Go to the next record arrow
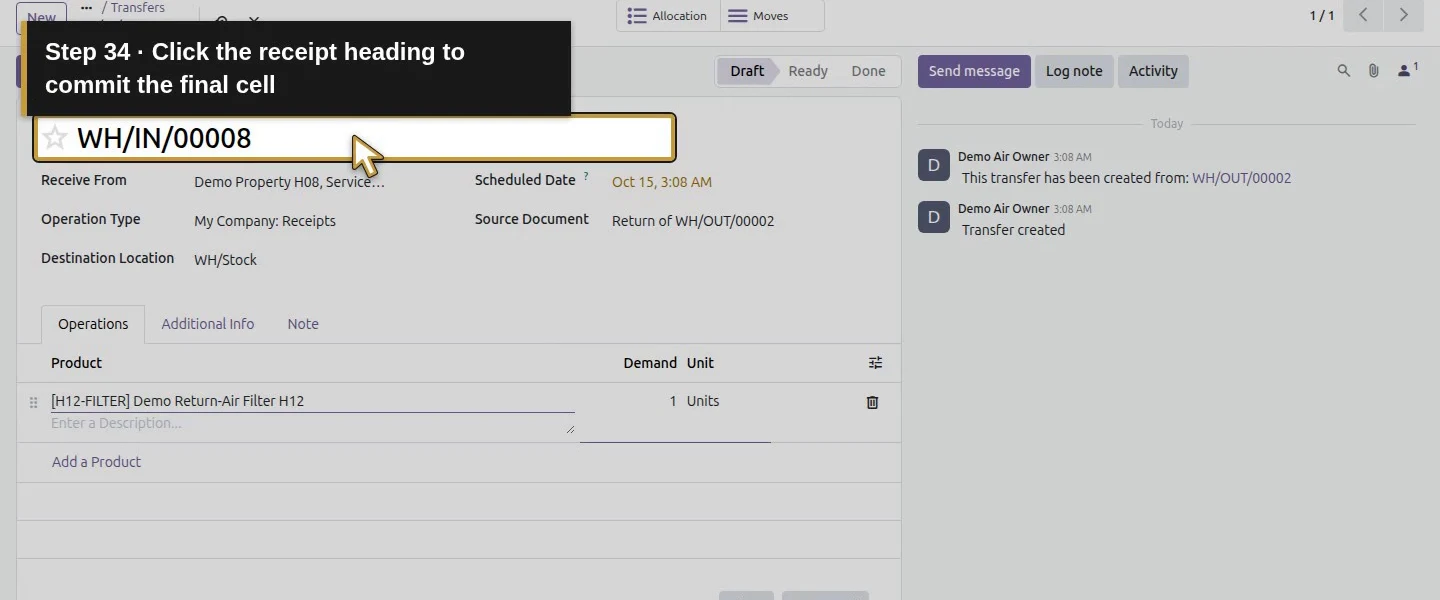 pyautogui.click(x=1403, y=15)
